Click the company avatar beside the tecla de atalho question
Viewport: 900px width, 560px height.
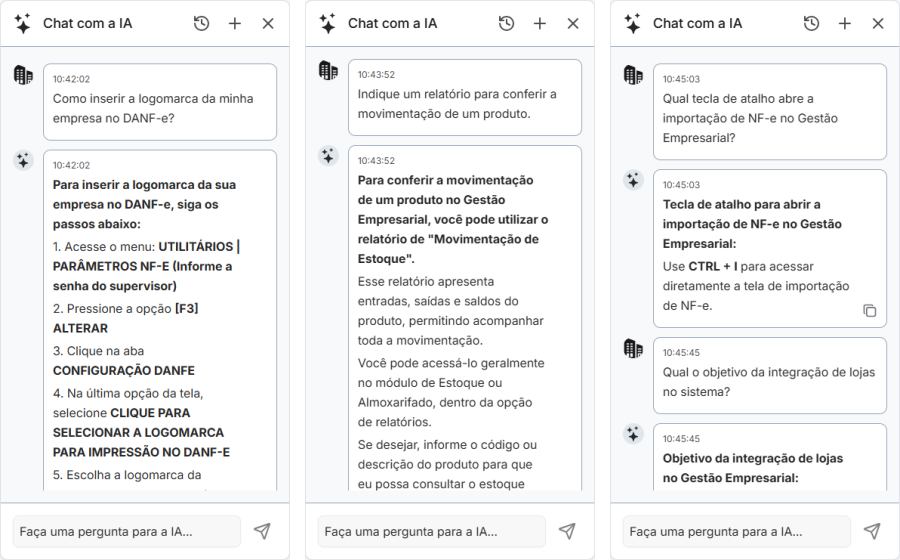633,75
